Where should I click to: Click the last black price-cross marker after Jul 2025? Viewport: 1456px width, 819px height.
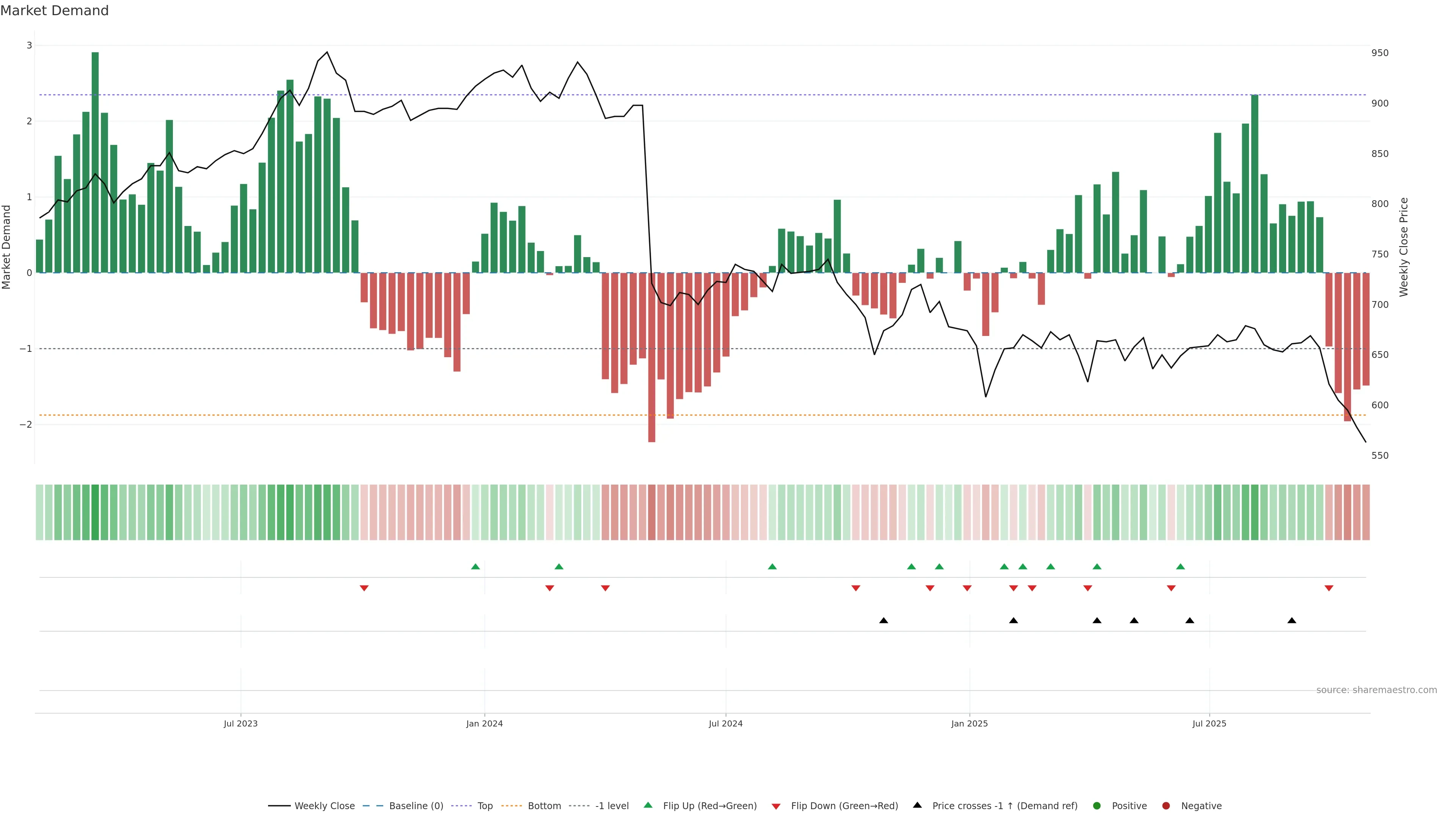pyautogui.click(x=1291, y=621)
